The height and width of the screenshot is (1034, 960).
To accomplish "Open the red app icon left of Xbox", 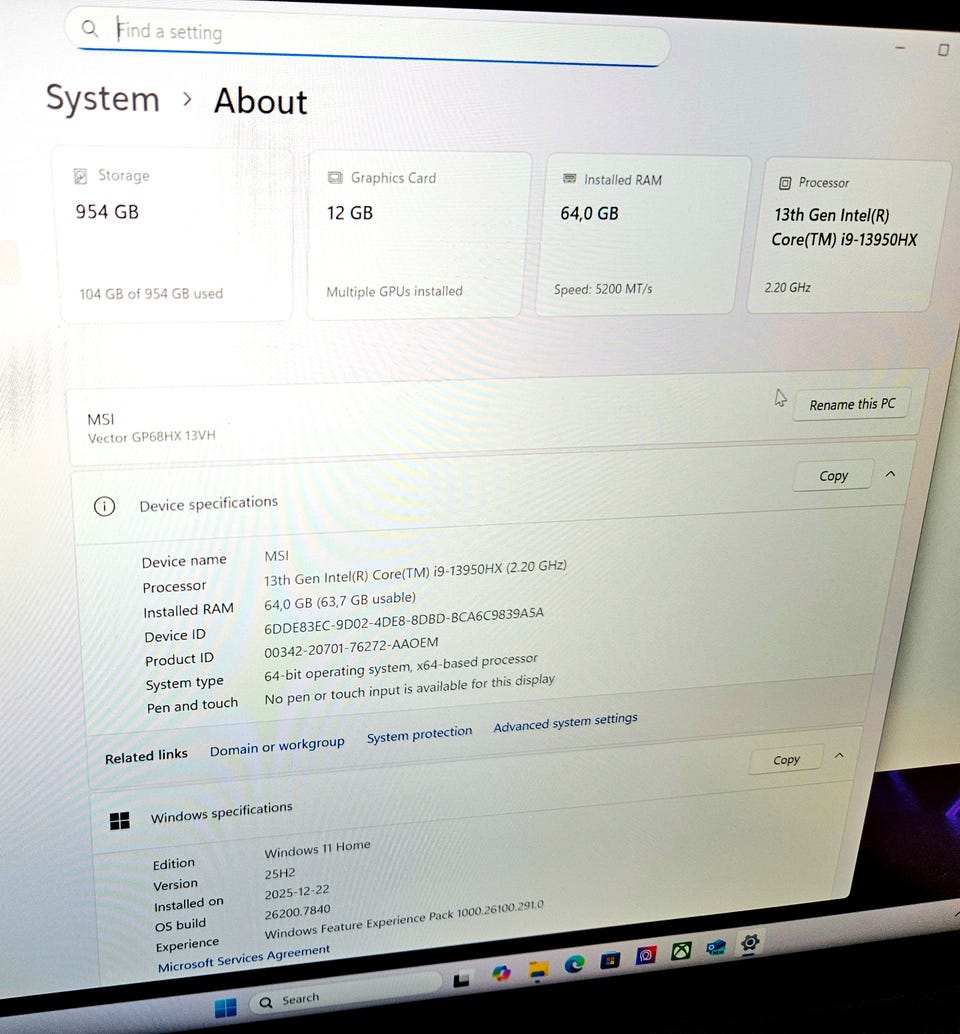I will coord(646,954).
